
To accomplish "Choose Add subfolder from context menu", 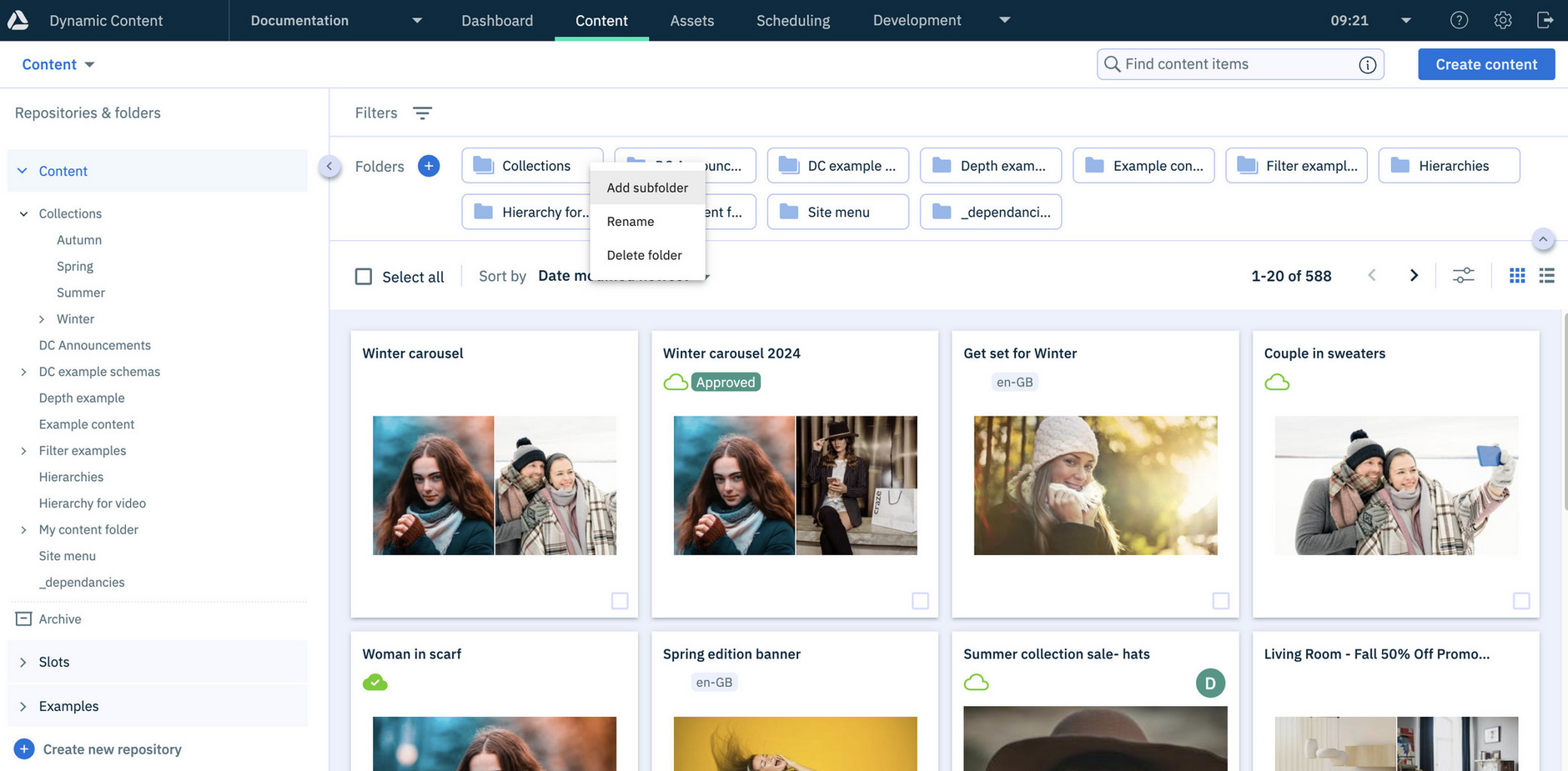I will click(x=647, y=188).
